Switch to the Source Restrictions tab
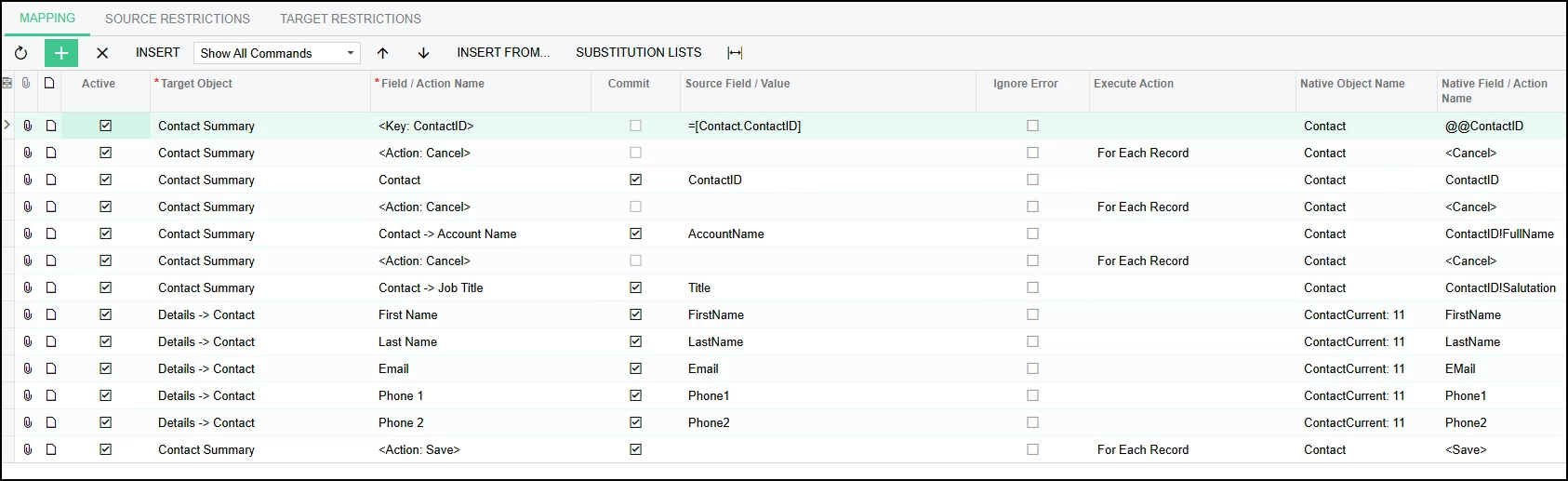 (178, 19)
